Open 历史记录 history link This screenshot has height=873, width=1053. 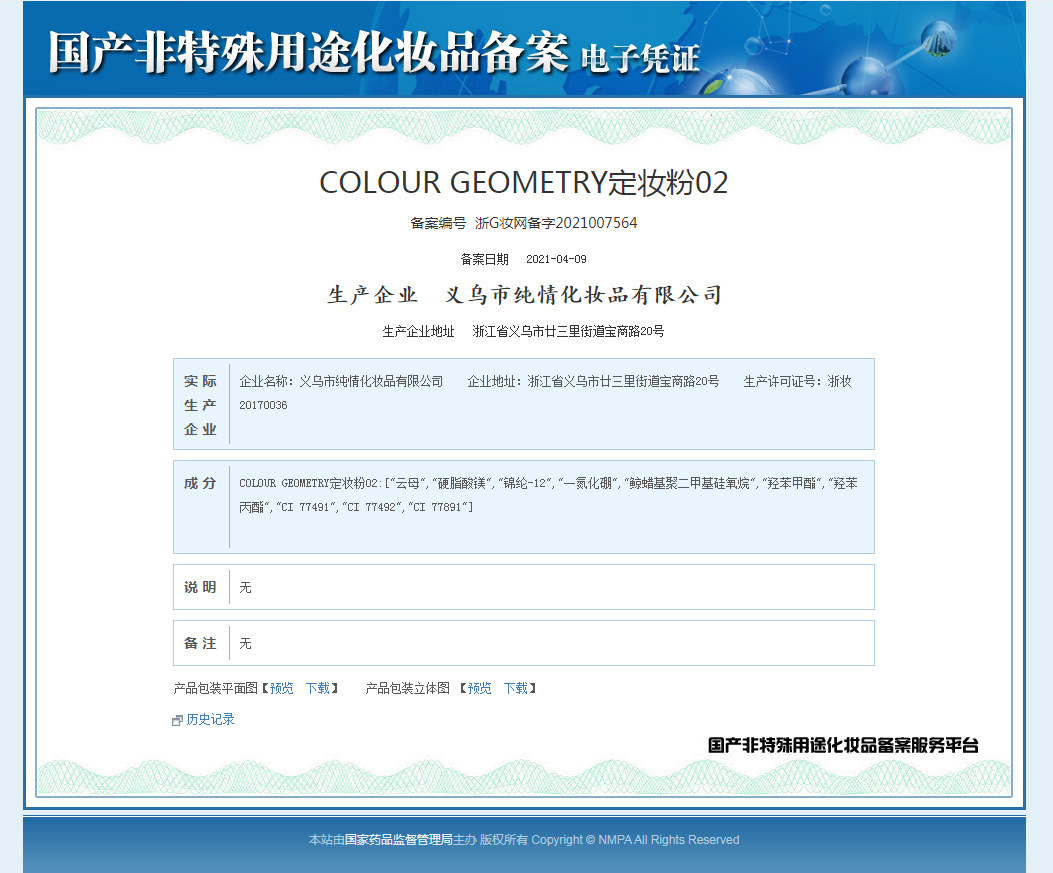(x=210, y=719)
